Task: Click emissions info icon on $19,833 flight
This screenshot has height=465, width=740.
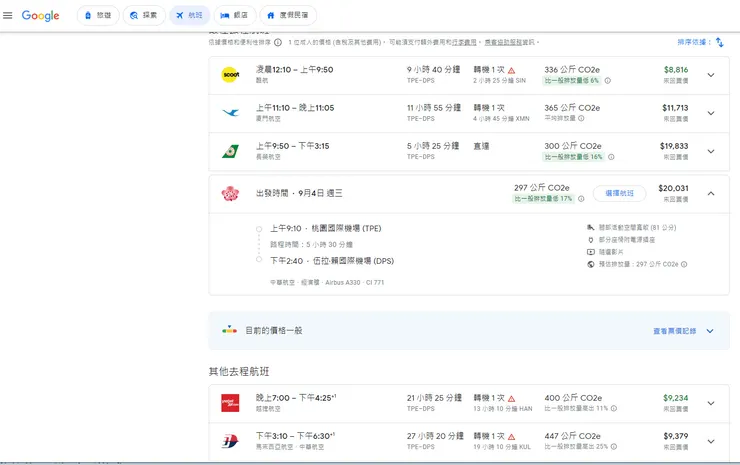Action: [x=611, y=157]
